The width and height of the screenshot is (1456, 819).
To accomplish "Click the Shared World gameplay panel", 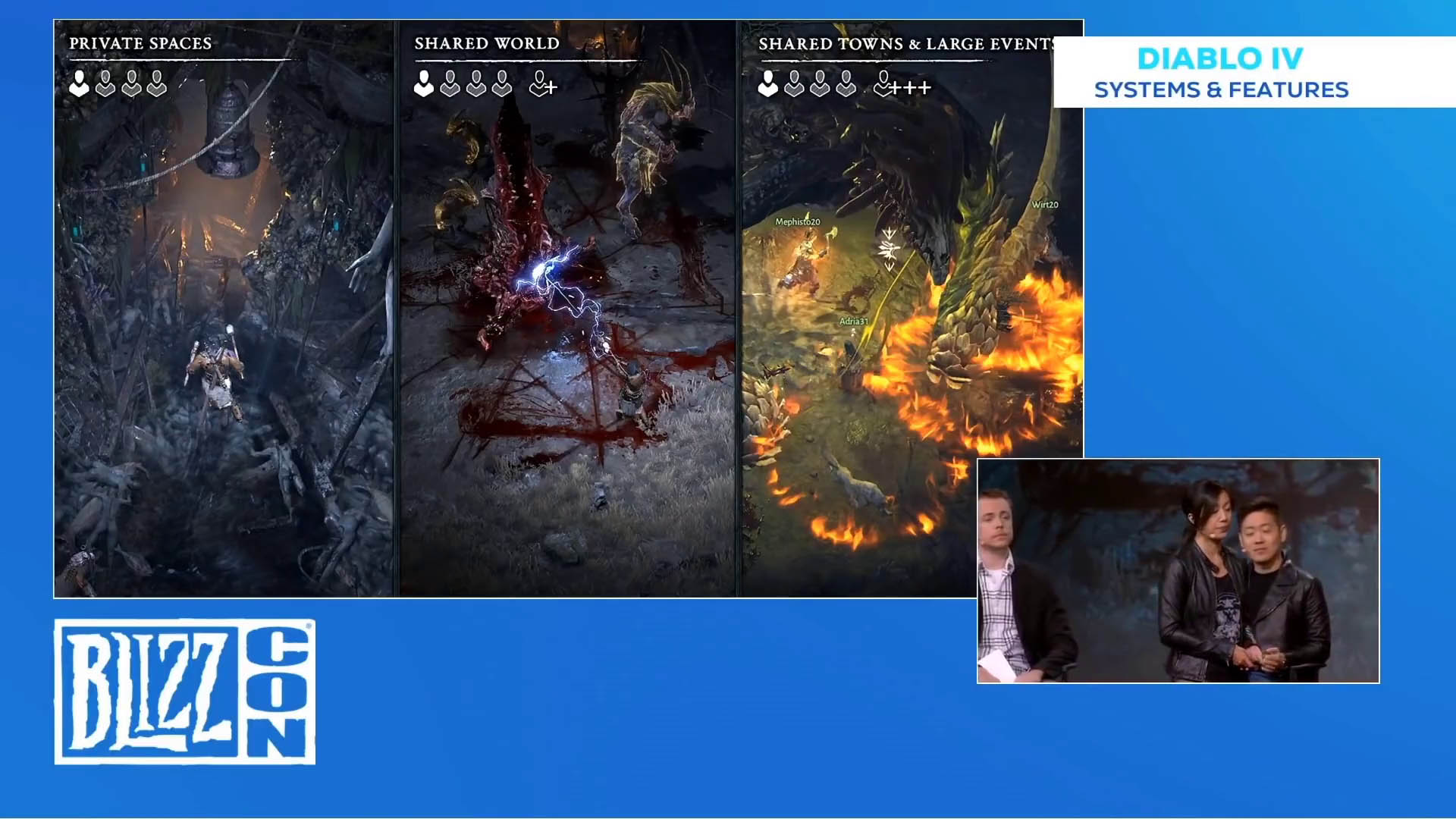I will point(567,309).
